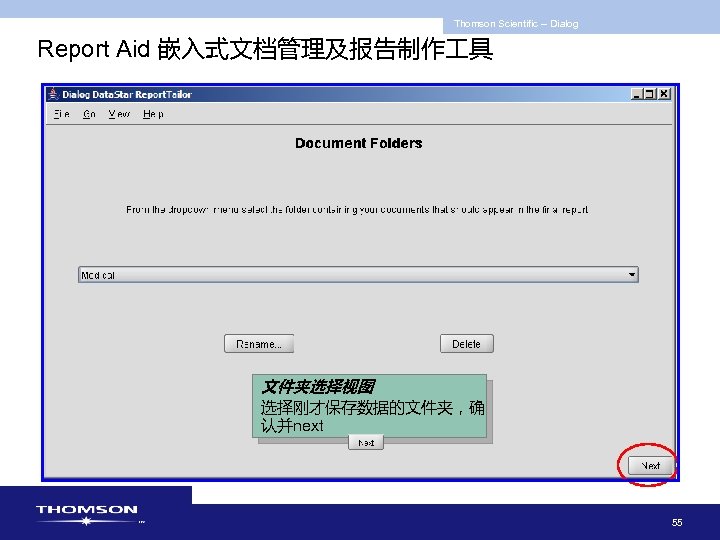Screen dimensions: 720x540
Task: Click the Dialog DataStar ReportTailor title text
Action: [x=127, y=95]
